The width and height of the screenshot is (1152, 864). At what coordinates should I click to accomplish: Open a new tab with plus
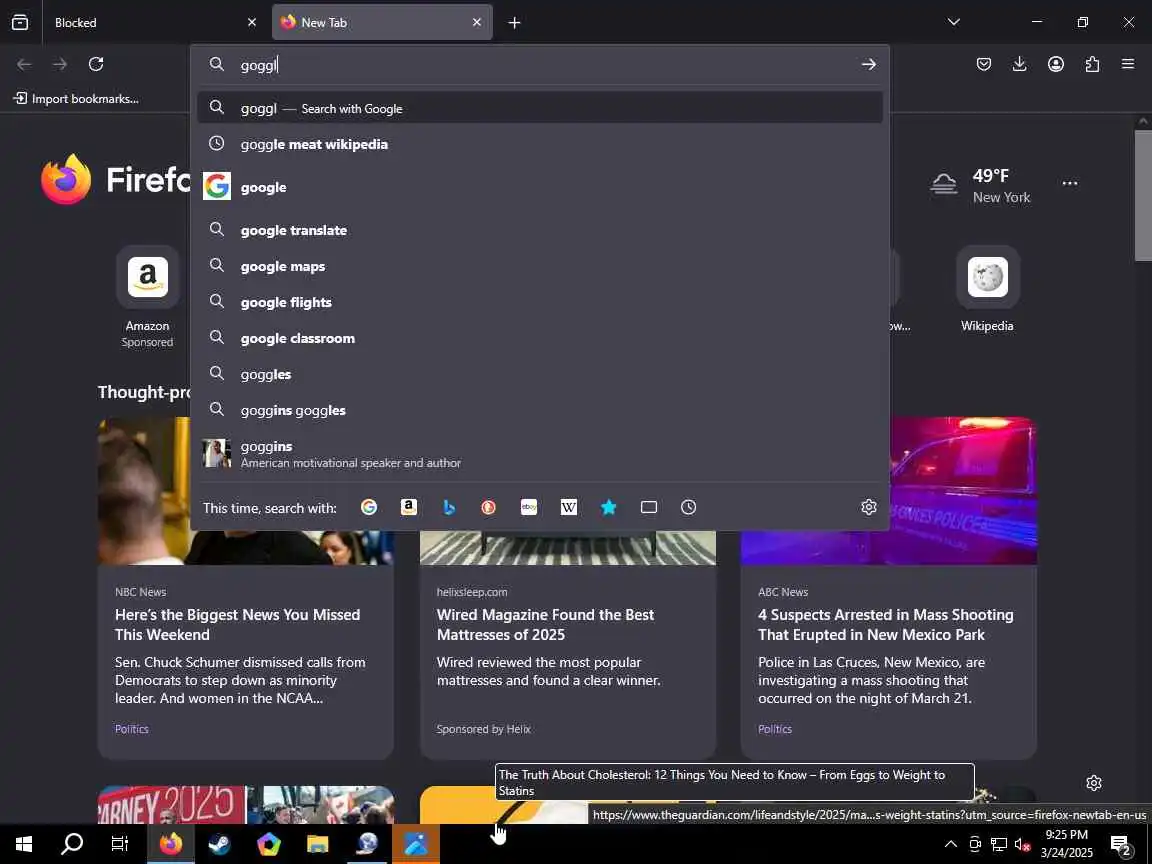coord(514,23)
